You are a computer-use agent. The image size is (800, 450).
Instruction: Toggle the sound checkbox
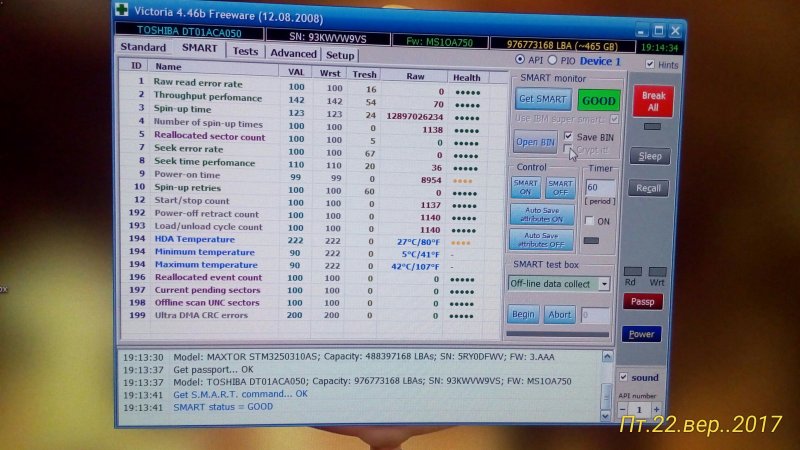click(x=625, y=377)
